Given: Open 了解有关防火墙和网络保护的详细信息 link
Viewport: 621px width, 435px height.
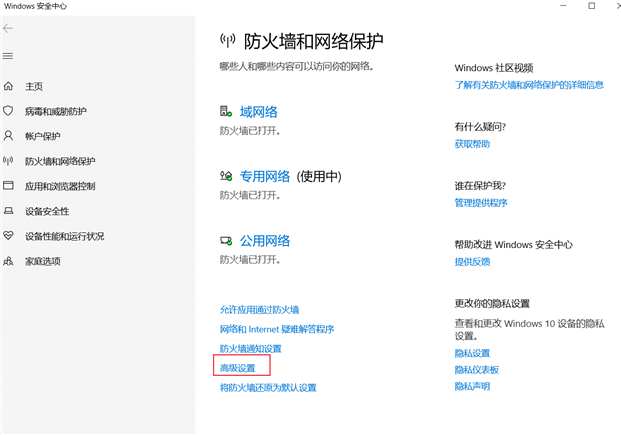Looking at the screenshot, I should pos(529,85).
